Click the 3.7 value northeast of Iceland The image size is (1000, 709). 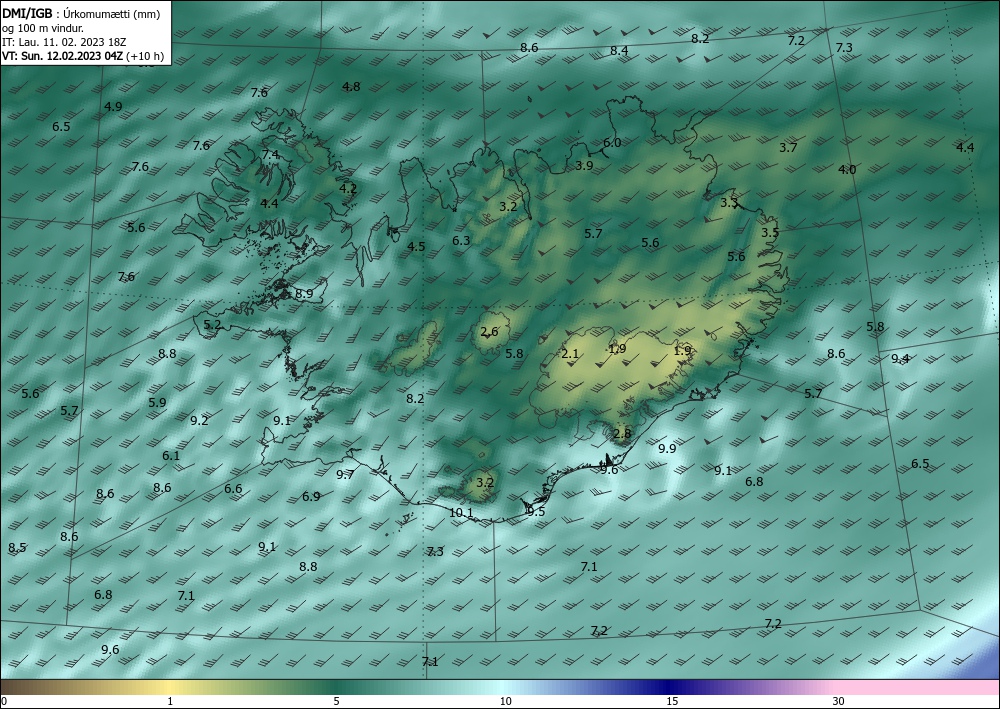[788, 147]
